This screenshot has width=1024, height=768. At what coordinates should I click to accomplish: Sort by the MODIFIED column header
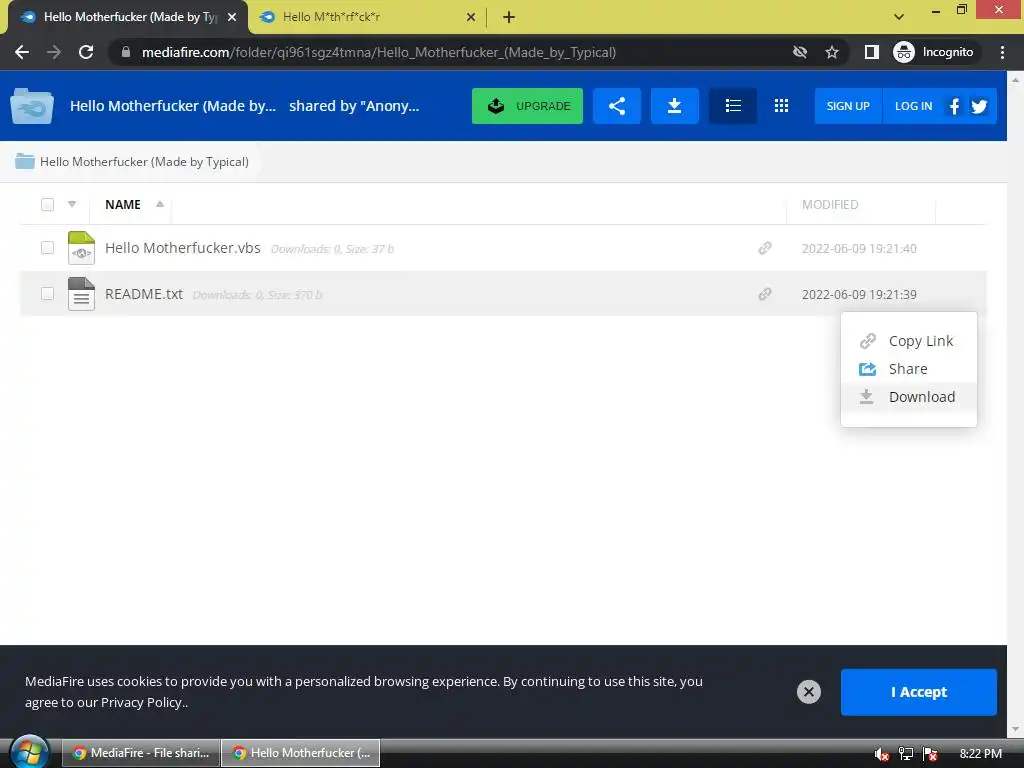pyautogui.click(x=830, y=204)
